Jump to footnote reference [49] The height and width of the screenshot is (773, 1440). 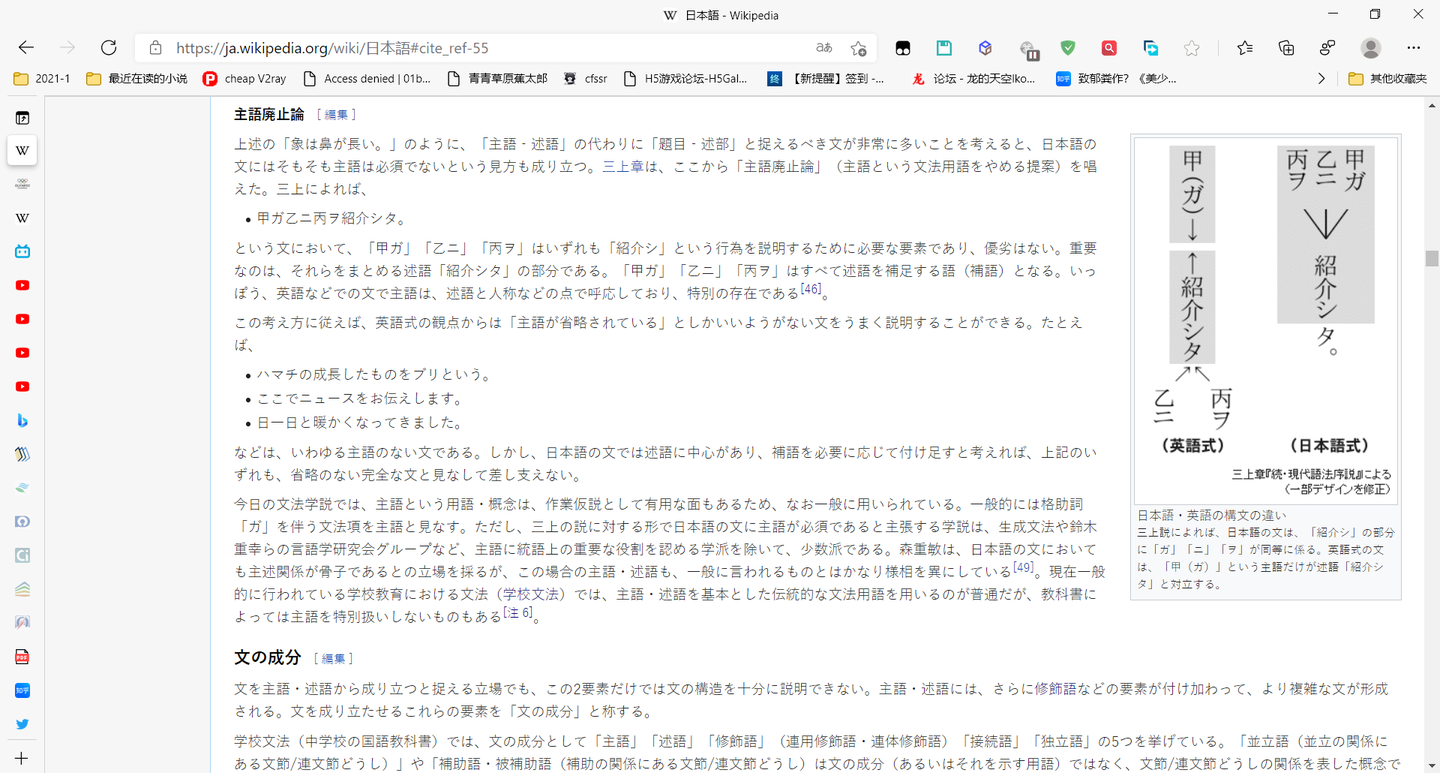[x=1022, y=567]
